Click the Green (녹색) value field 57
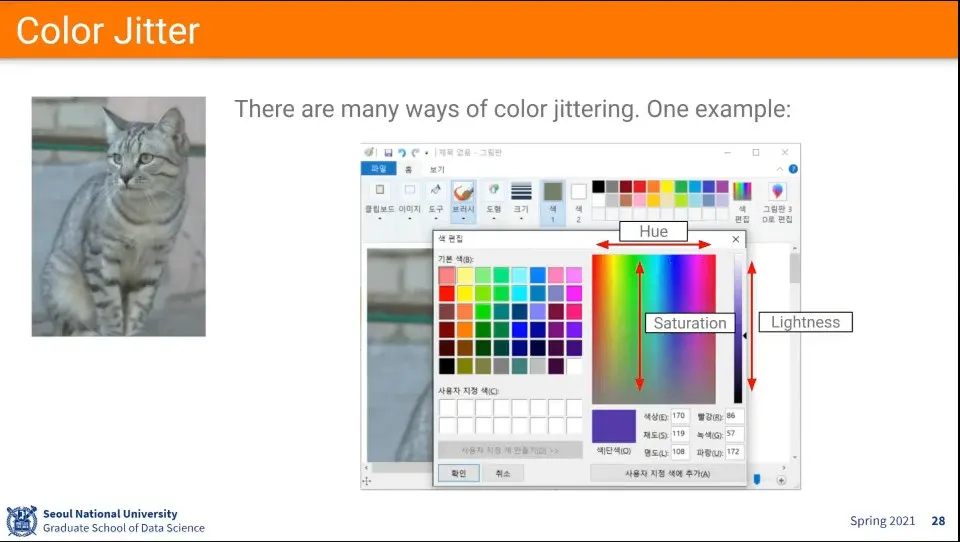The image size is (960, 542). click(x=735, y=434)
